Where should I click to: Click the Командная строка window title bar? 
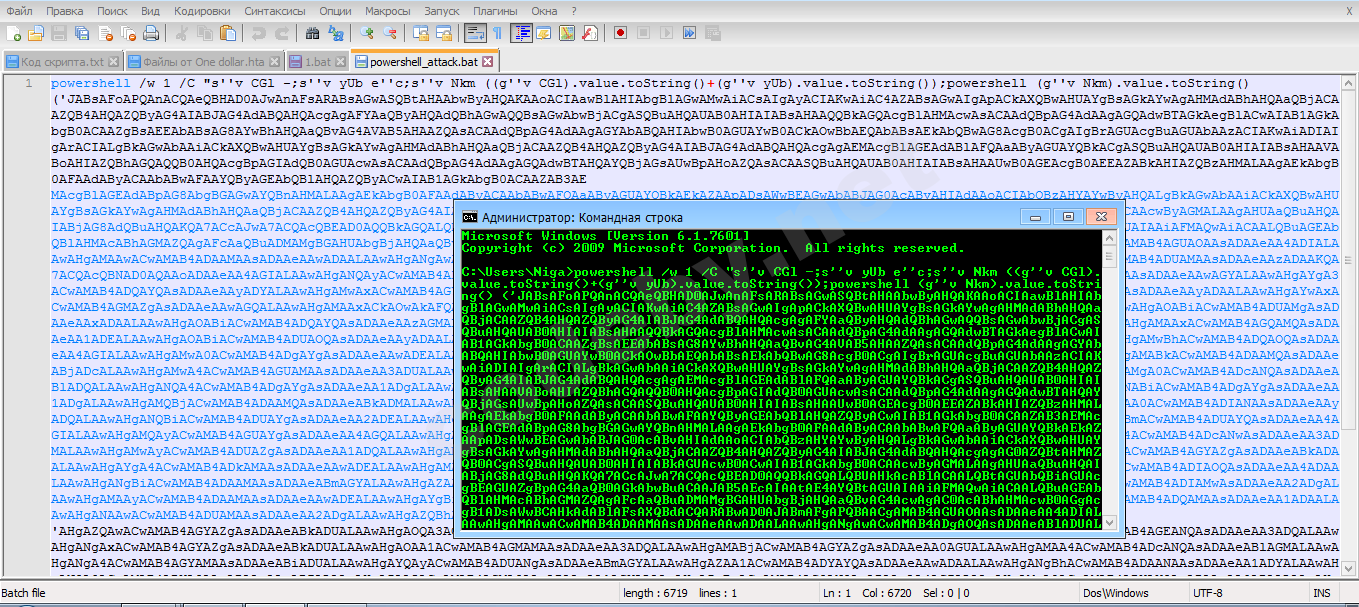(790, 216)
